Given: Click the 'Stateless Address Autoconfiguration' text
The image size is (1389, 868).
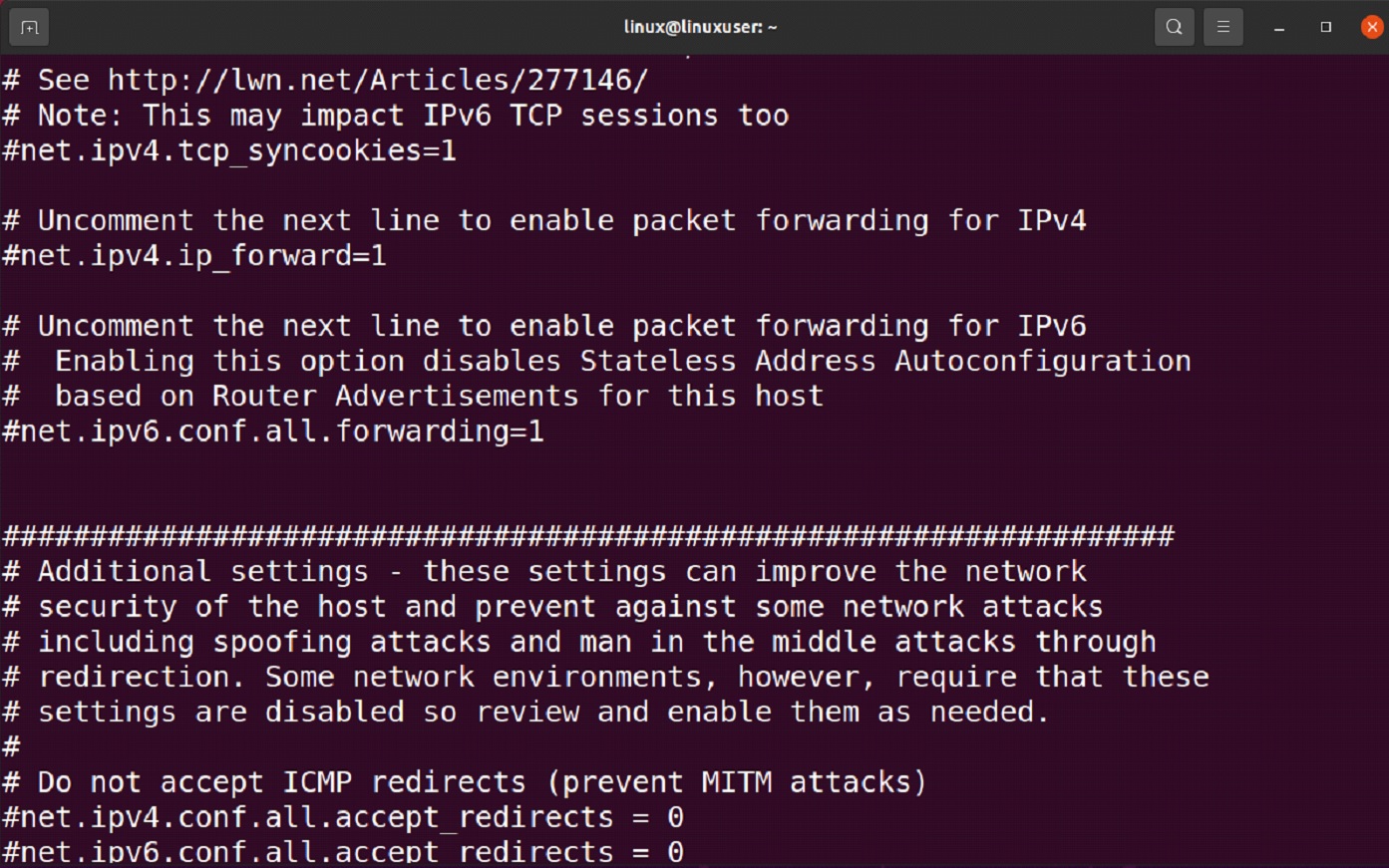Looking at the screenshot, I should [x=884, y=361].
